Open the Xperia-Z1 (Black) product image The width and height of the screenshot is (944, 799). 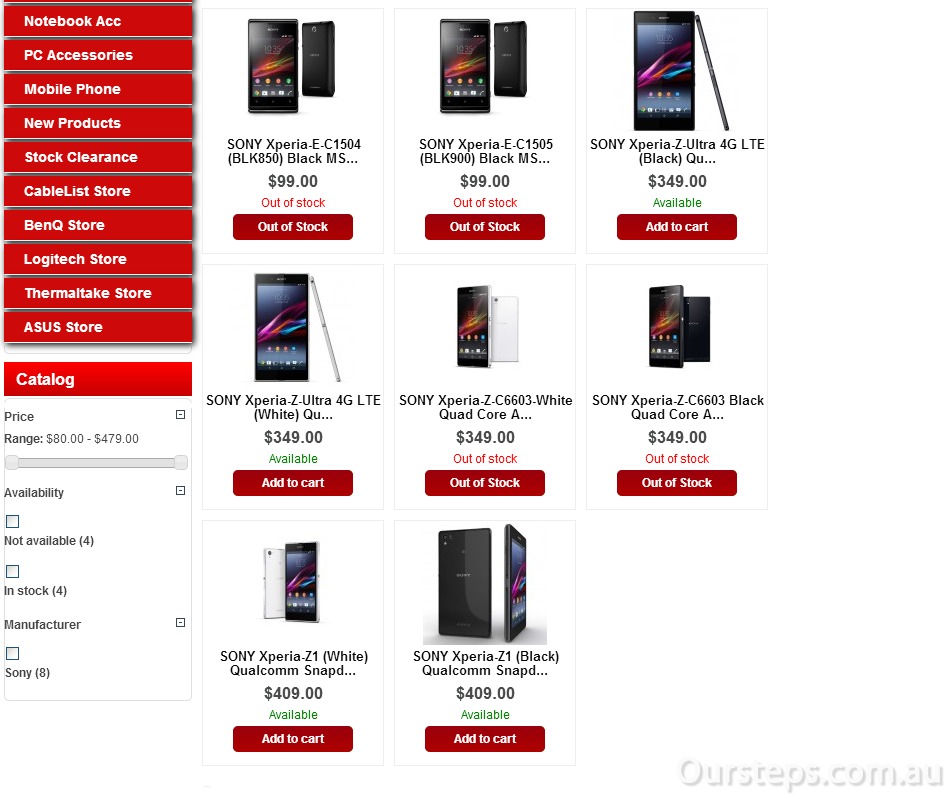click(485, 583)
